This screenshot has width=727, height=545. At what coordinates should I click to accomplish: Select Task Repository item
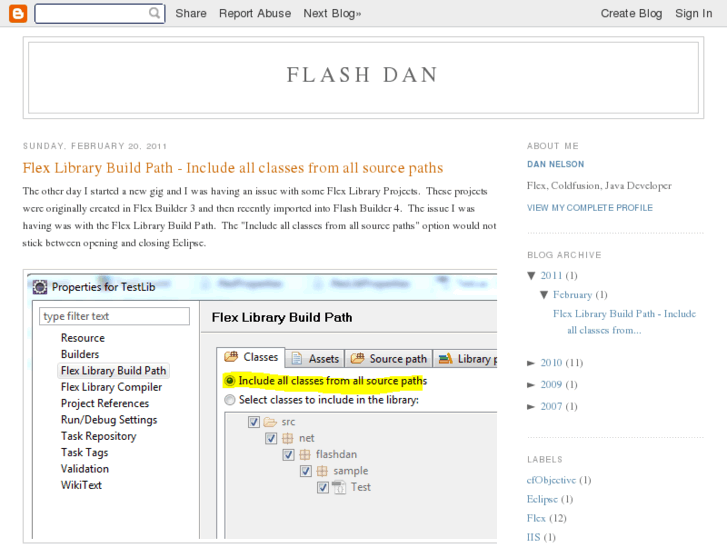(x=98, y=436)
